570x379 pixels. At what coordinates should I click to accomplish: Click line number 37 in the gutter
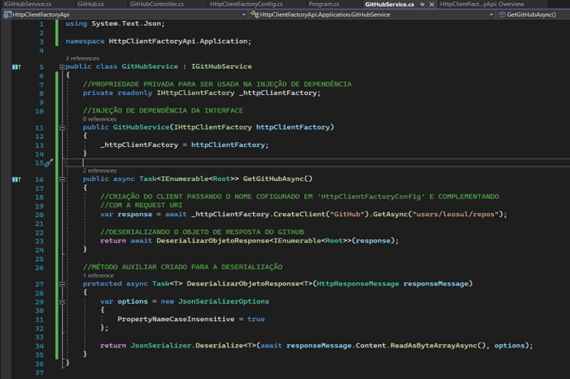click(39, 373)
